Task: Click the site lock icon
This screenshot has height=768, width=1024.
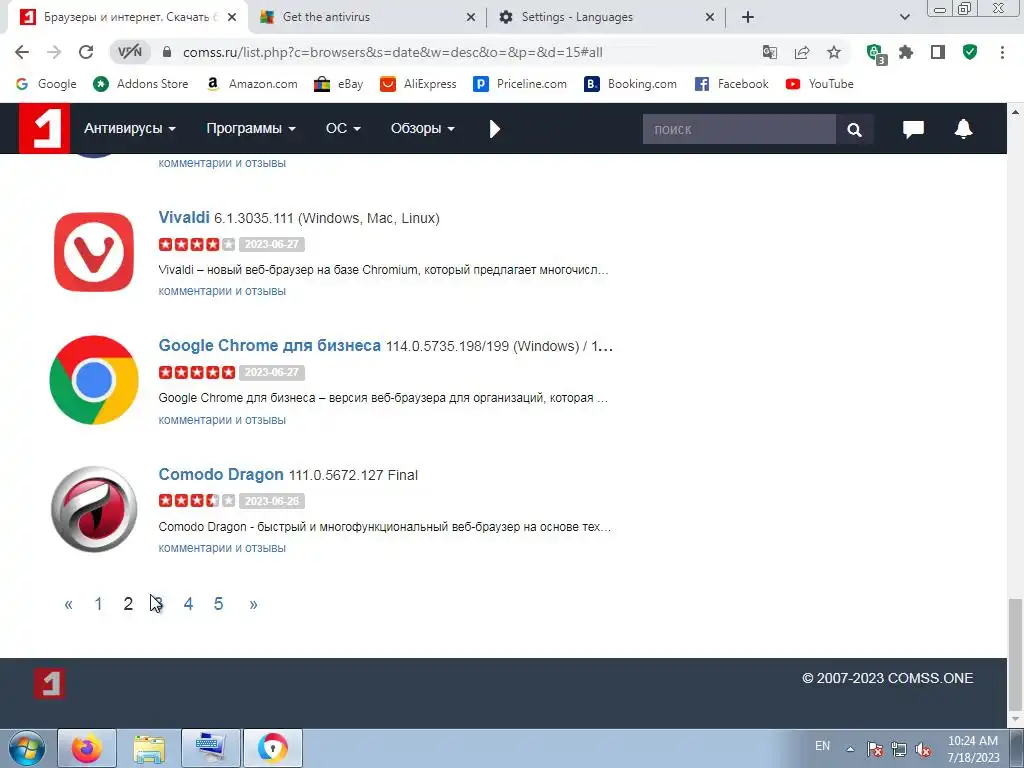Action: click(x=167, y=52)
